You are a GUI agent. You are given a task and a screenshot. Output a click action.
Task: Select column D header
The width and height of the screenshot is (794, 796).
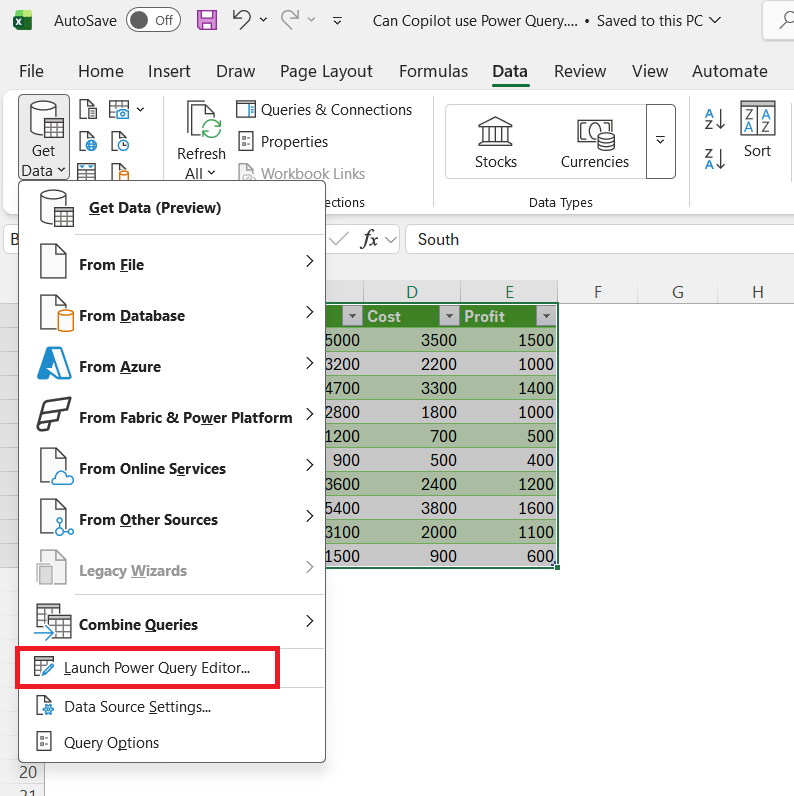pos(412,292)
